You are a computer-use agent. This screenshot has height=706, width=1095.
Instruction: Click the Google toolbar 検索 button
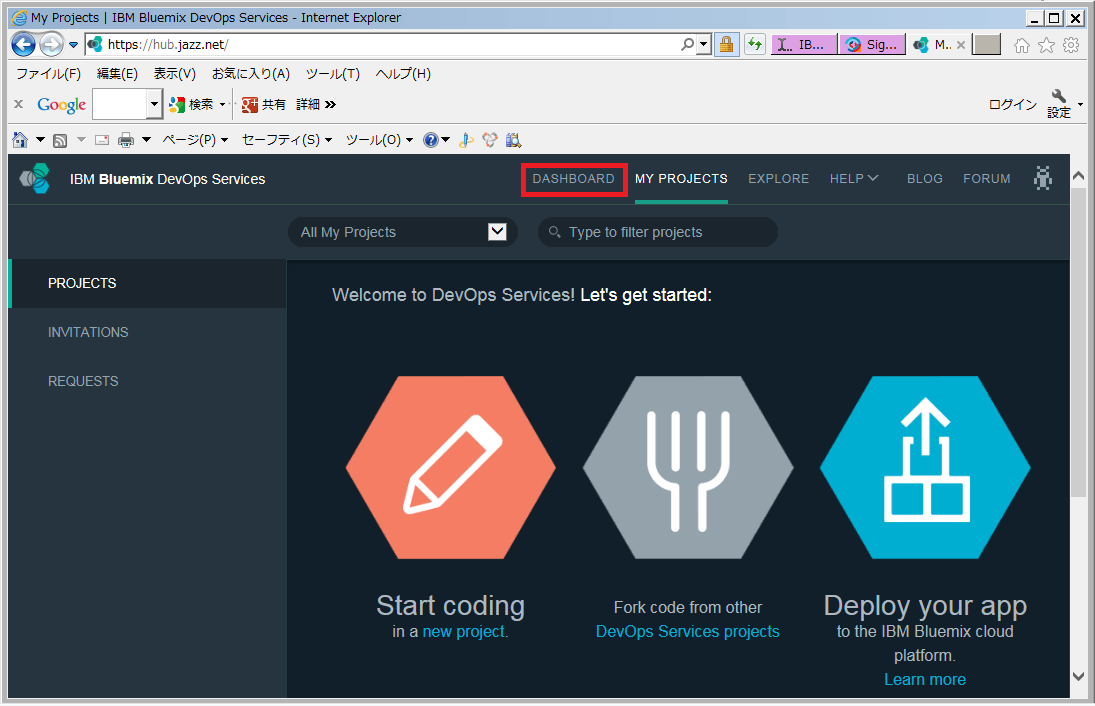point(191,105)
